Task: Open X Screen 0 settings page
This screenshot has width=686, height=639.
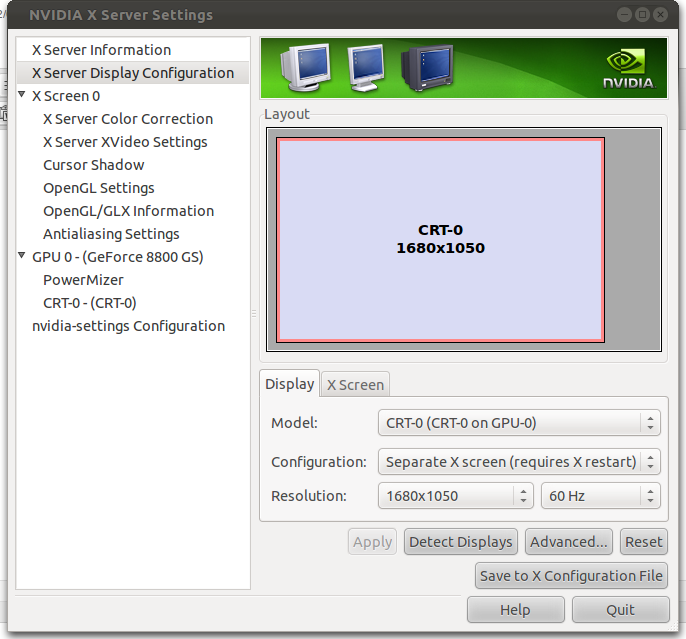Action: (66, 96)
